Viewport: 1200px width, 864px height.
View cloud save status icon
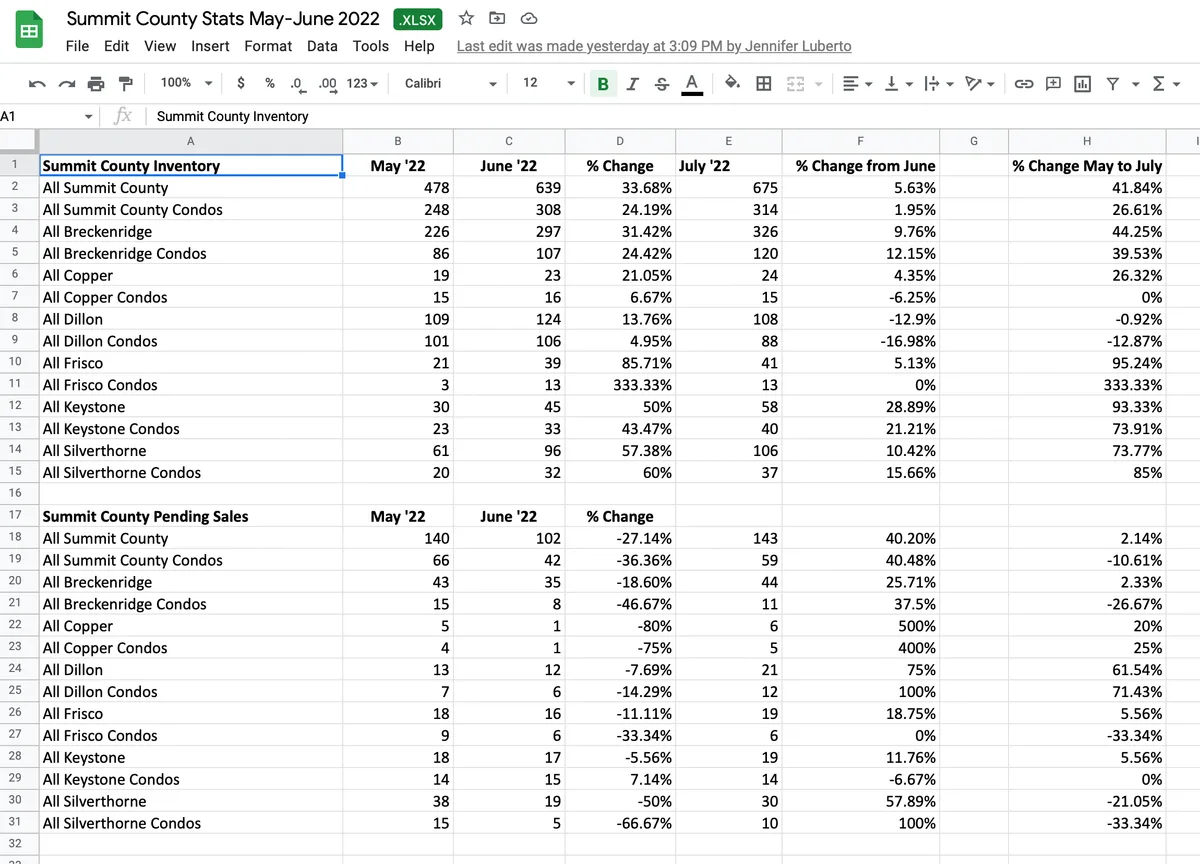(529, 18)
